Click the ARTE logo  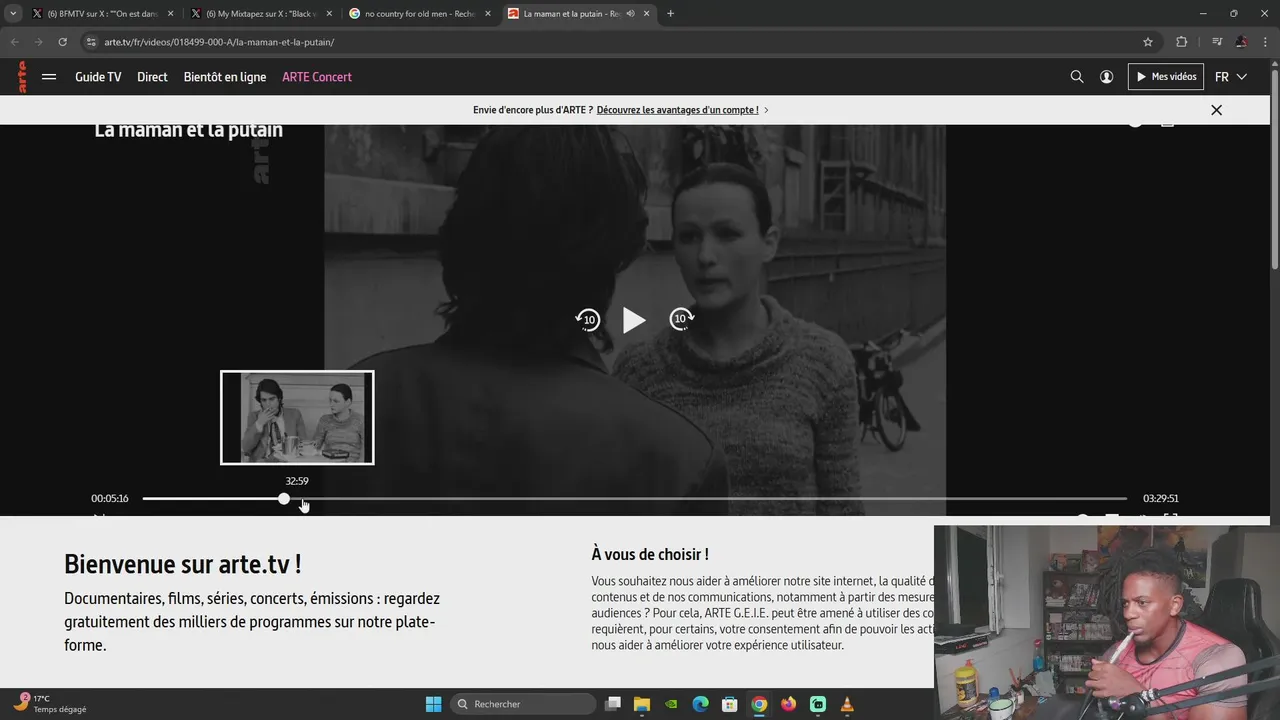click(22, 77)
